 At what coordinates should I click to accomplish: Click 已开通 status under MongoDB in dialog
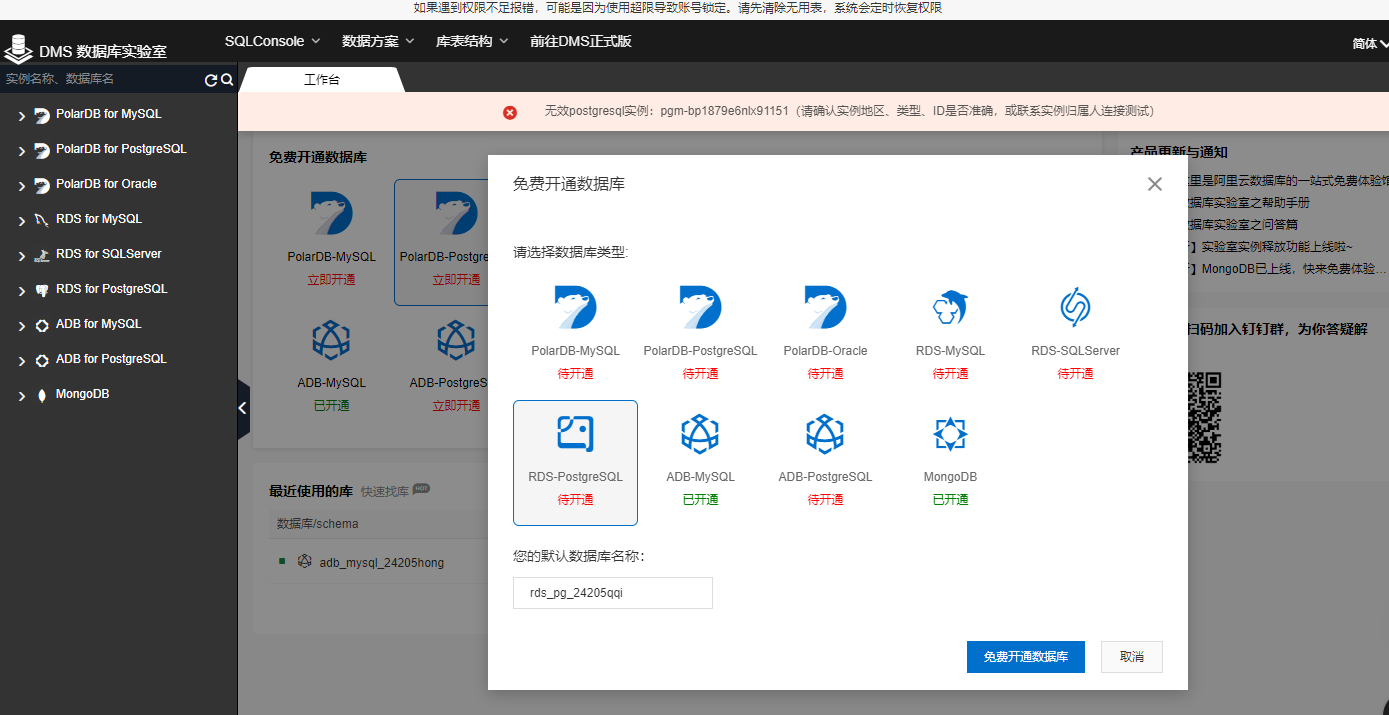click(950, 499)
